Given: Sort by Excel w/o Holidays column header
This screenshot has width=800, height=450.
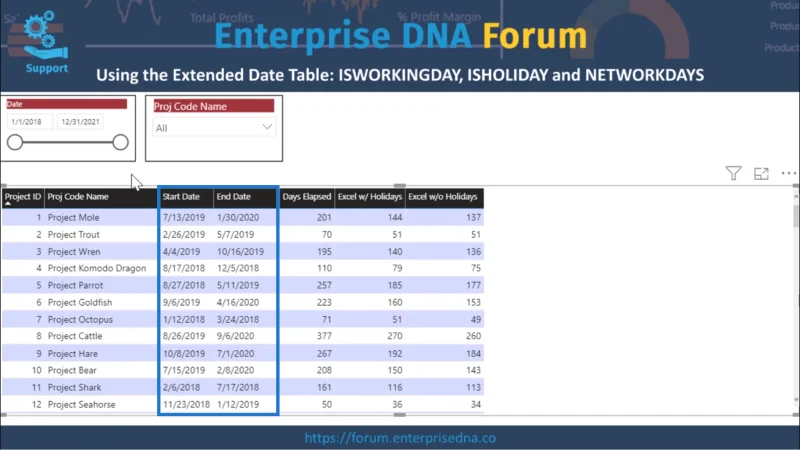Looking at the screenshot, I should tap(443, 197).
